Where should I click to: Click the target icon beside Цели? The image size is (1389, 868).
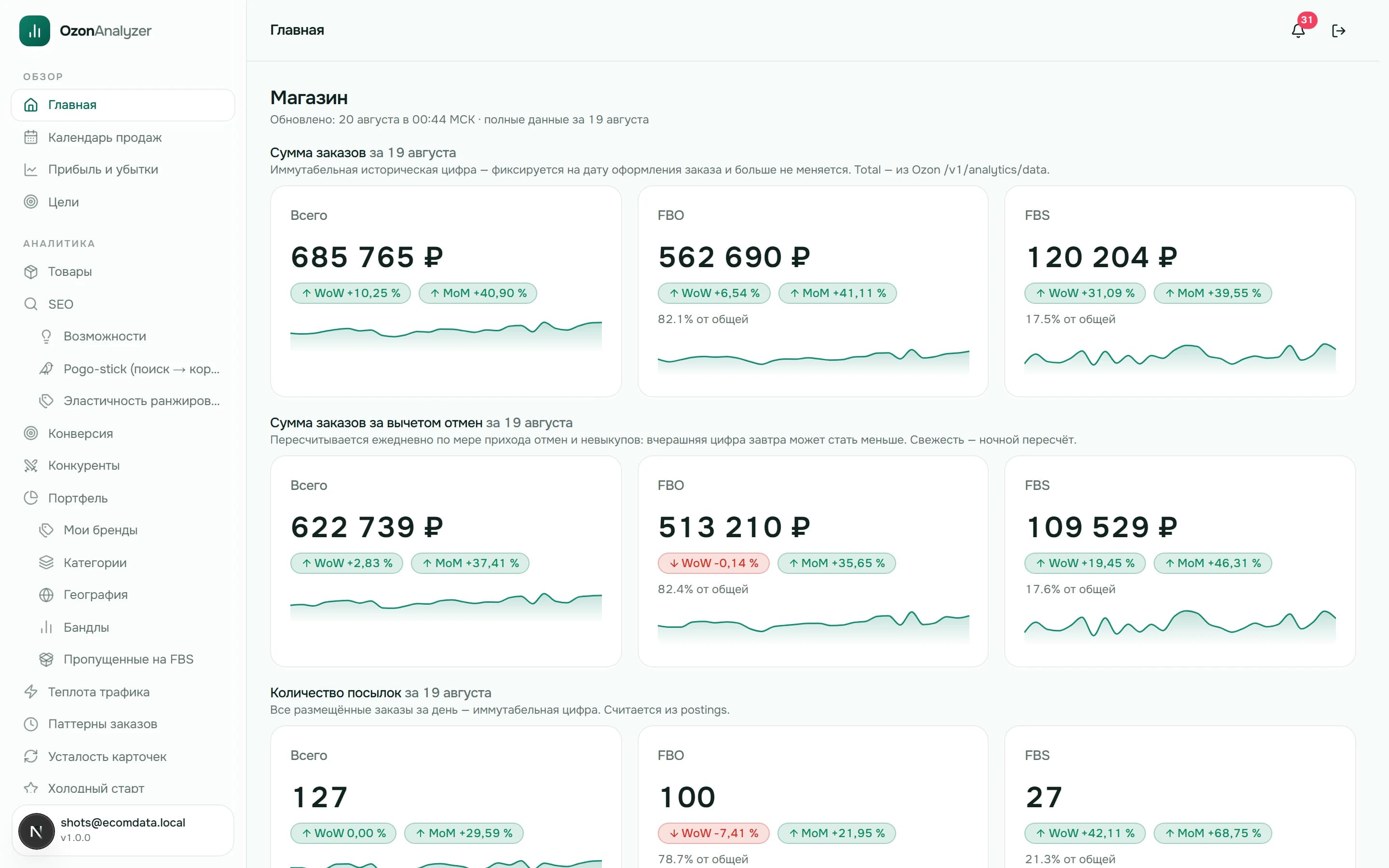pos(31,202)
